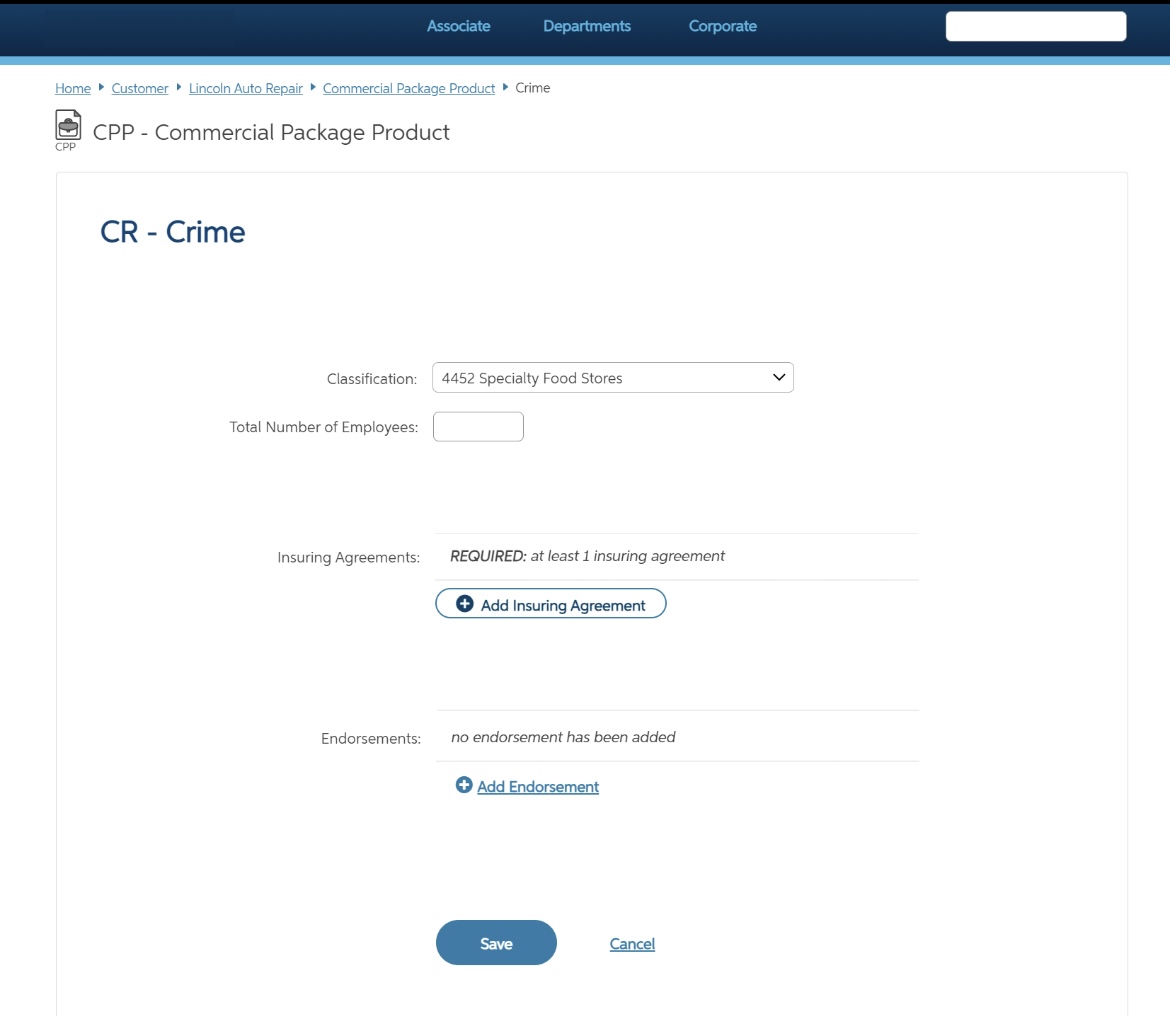This screenshot has width=1170, height=1016.
Task: Click the Add Insuring Agreement button label
Action: click(x=563, y=605)
